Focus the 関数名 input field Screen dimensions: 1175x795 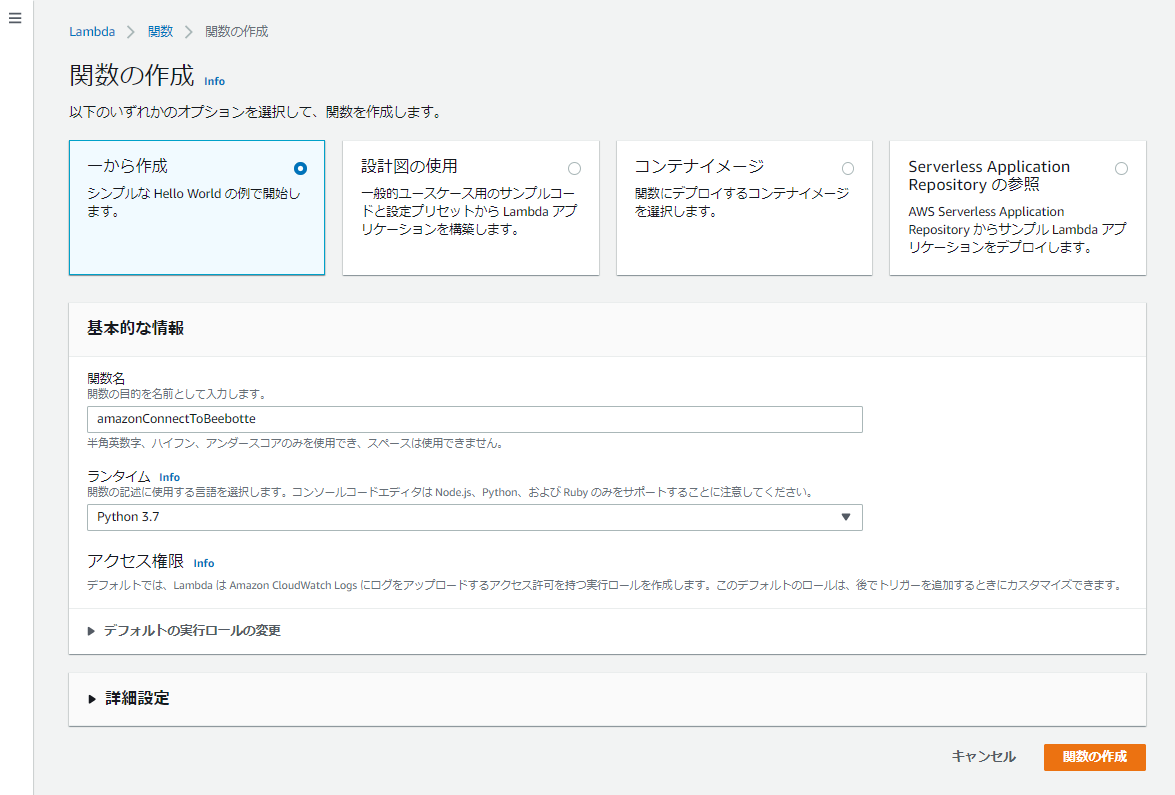(x=474, y=419)
